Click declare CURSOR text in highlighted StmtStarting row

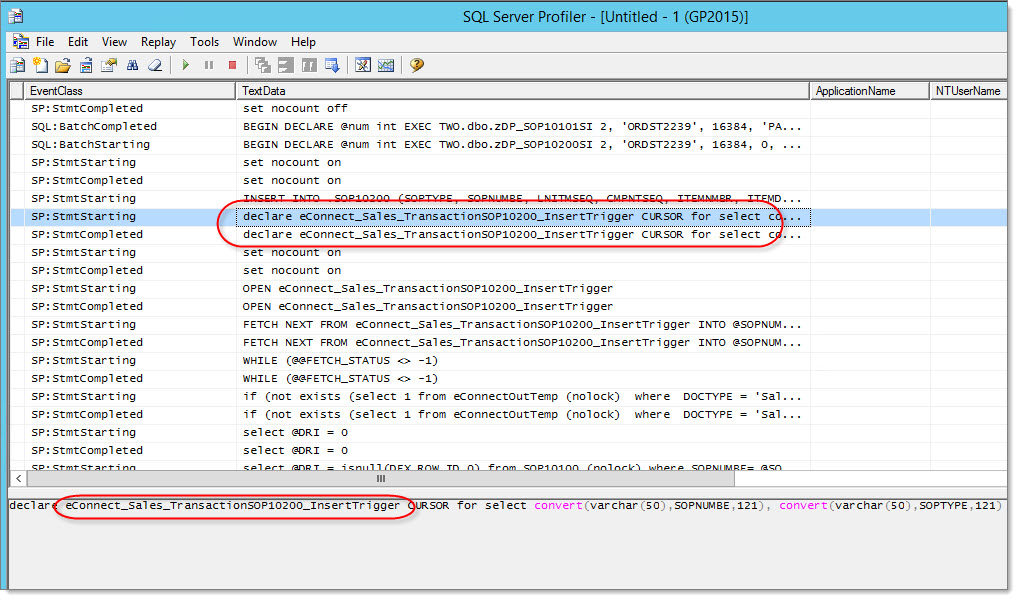point(523,216)
